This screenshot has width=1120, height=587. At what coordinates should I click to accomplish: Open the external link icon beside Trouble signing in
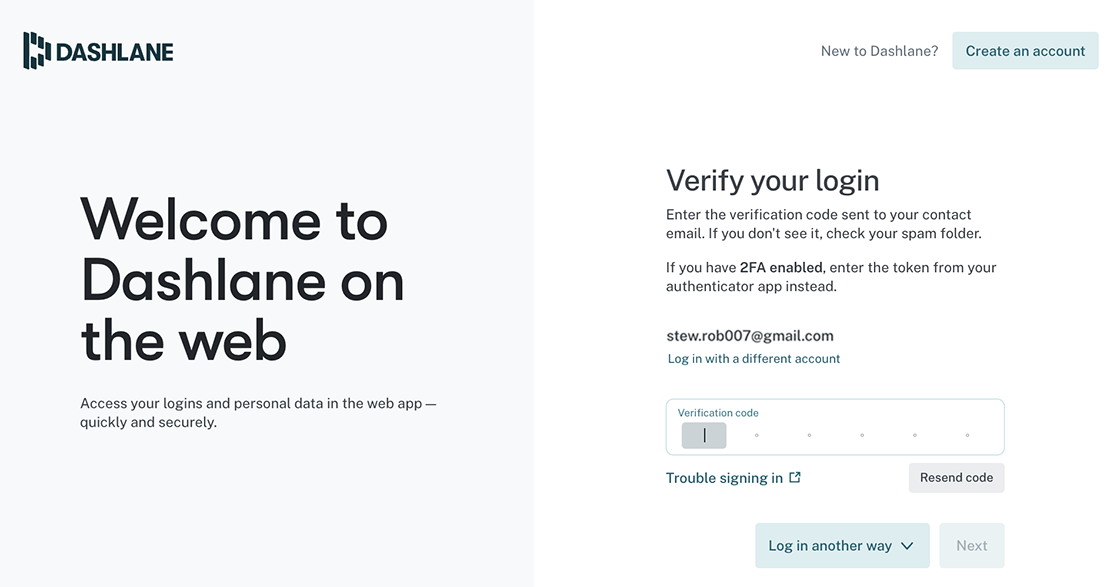(x=795, y=477)
